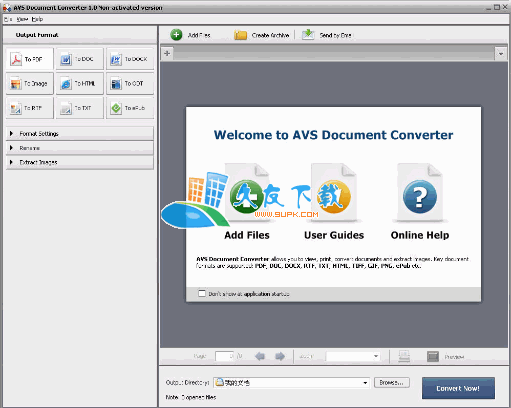Minimize the AVS Document Converter window
Image resolution: width=511 pixels, height=408 pixels.
489,7
